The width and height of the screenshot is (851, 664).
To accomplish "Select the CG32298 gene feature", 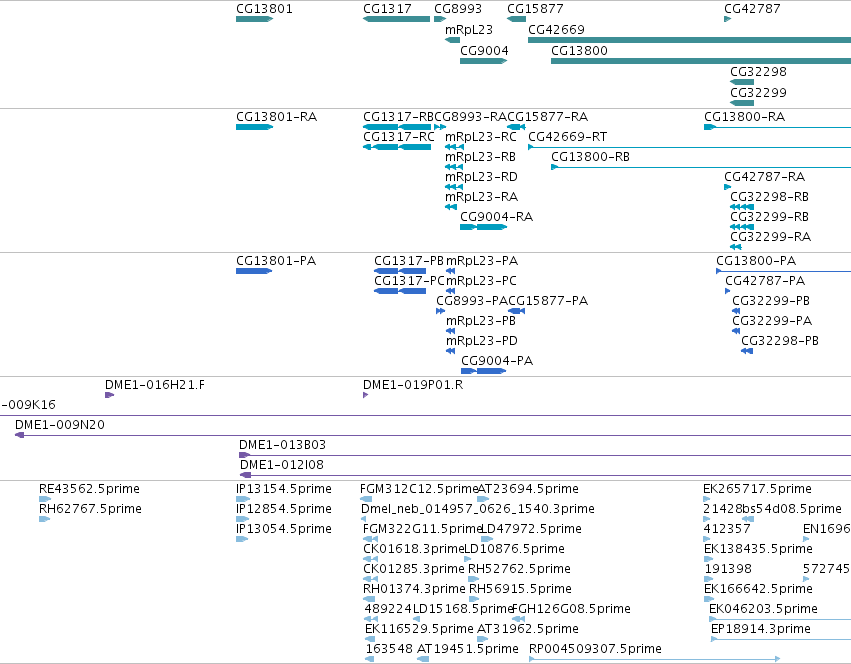I will [x=742, y=82].
